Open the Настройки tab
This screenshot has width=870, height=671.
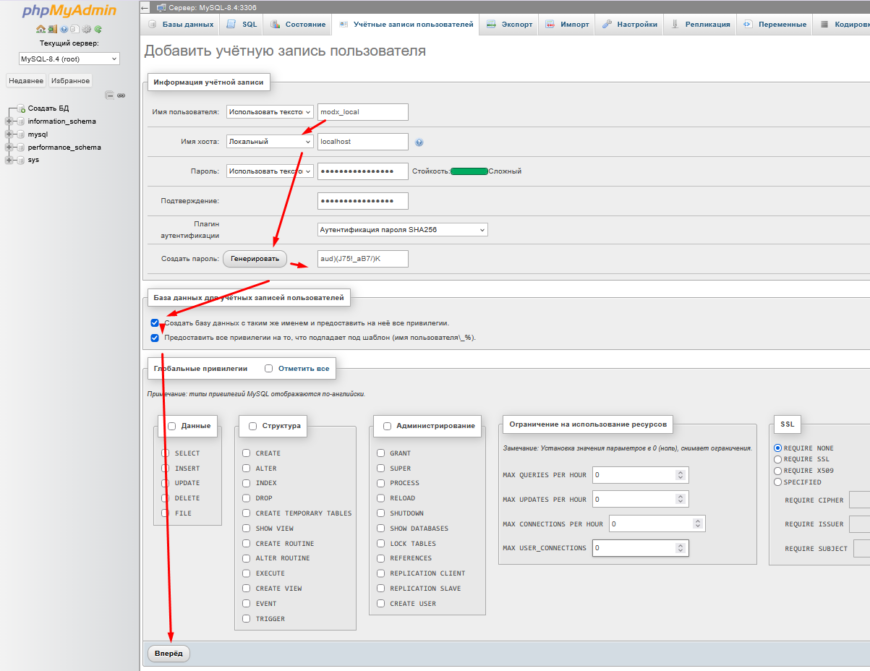[630, 24]
